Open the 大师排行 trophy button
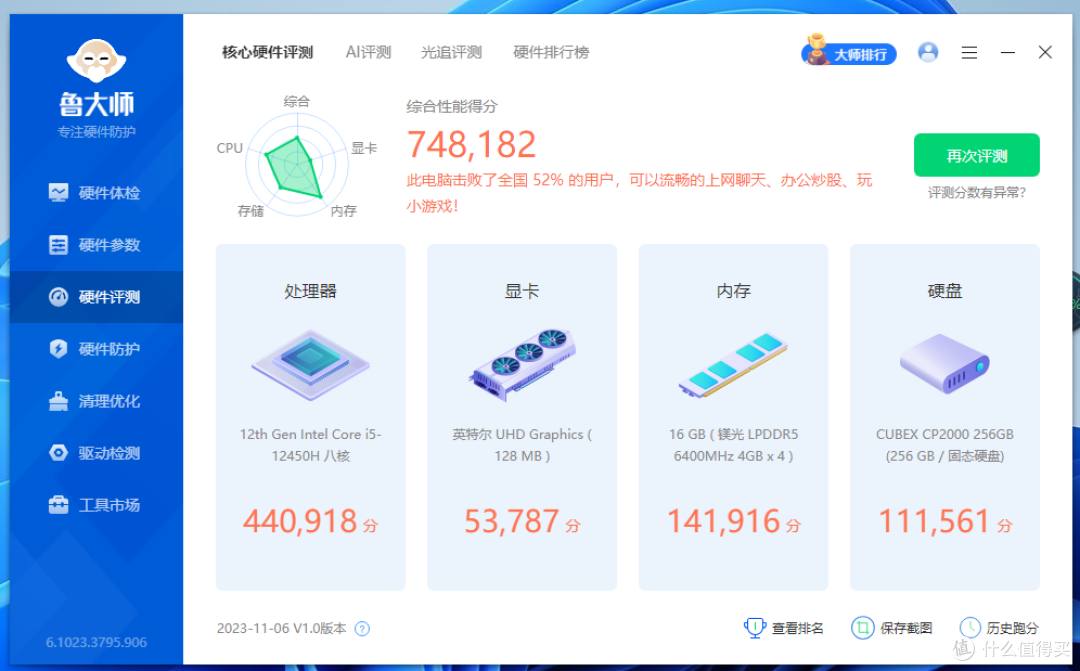The width and height of the screenshot is (1080, 671). 849,52
